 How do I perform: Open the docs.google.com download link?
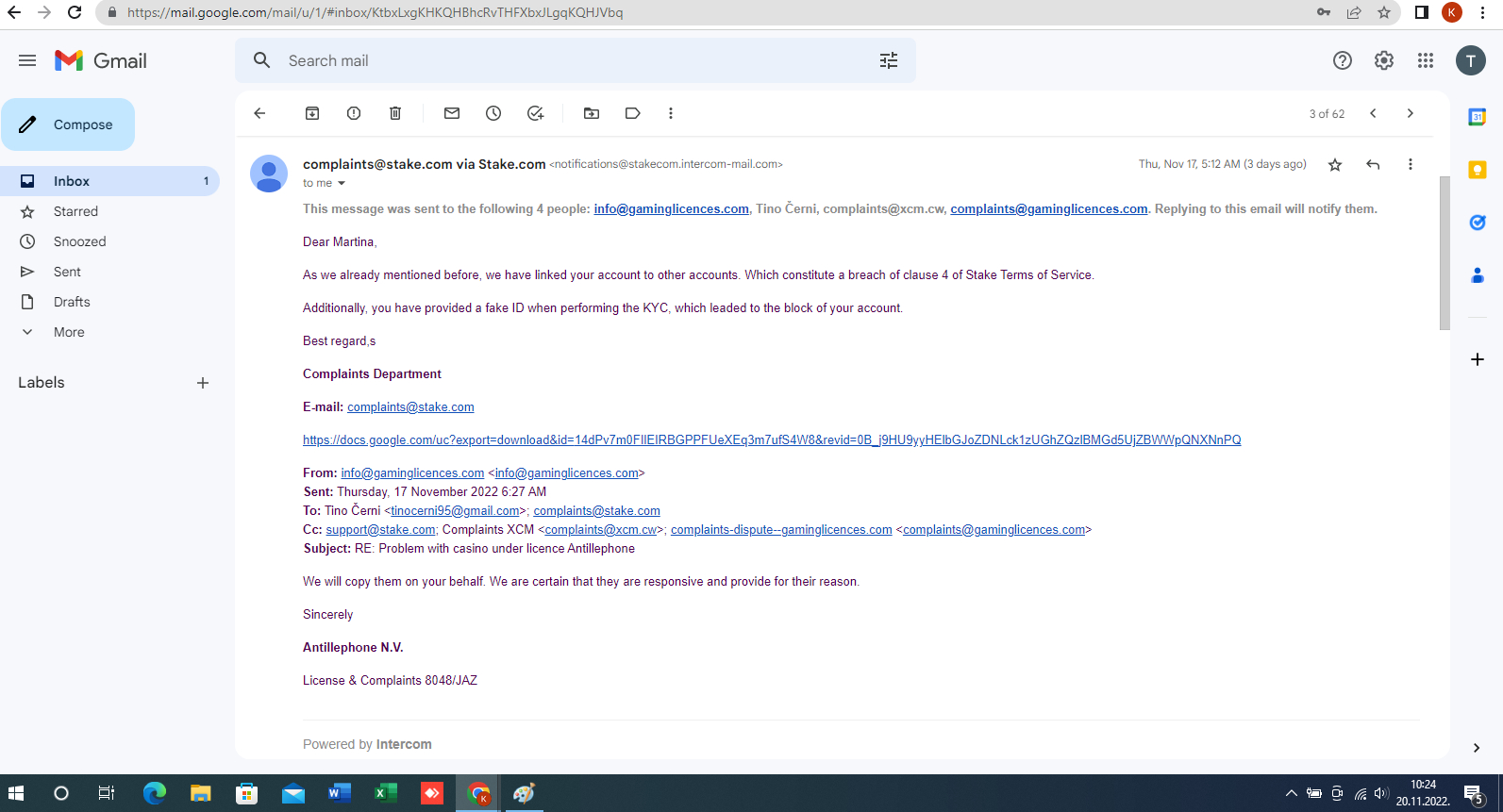(x=771, y=439)
